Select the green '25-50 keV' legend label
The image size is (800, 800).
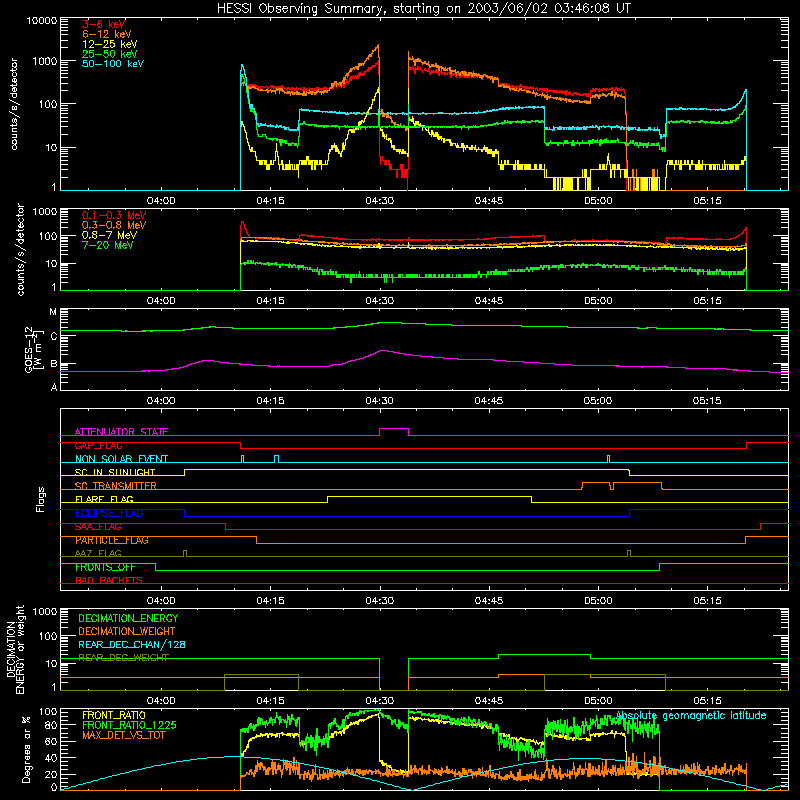pyautogui.click(x=110, y=54)
